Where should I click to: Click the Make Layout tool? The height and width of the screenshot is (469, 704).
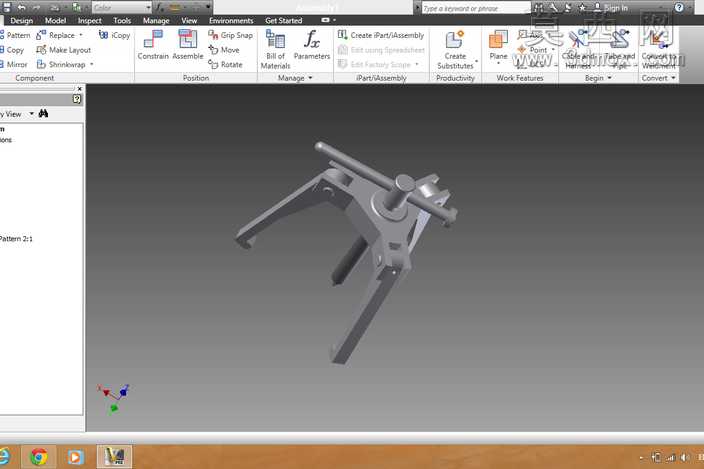(x=64, y=50)
